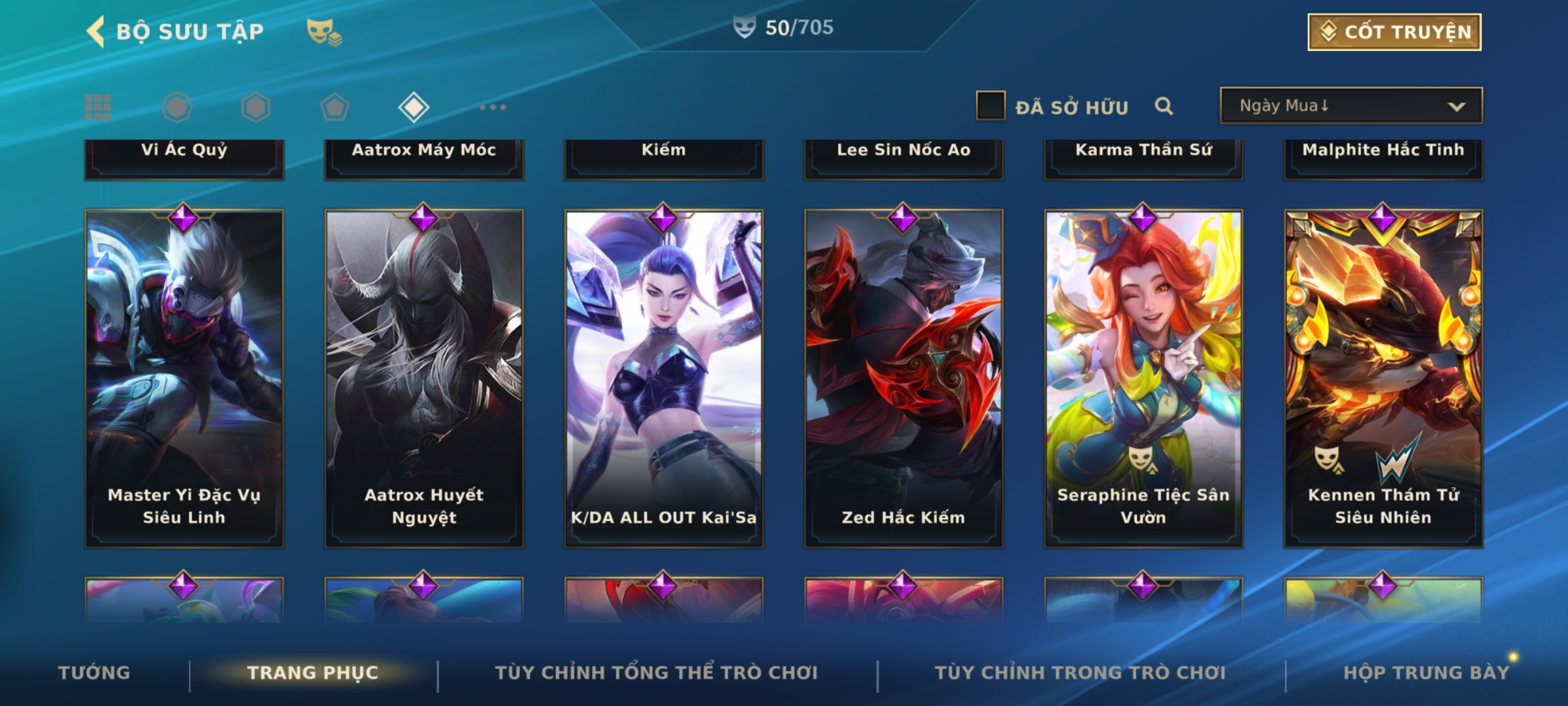The image size is (1568, 706).
Task: Open the Ngày Mua sort dropdown
Action: tap(1351, 105)
